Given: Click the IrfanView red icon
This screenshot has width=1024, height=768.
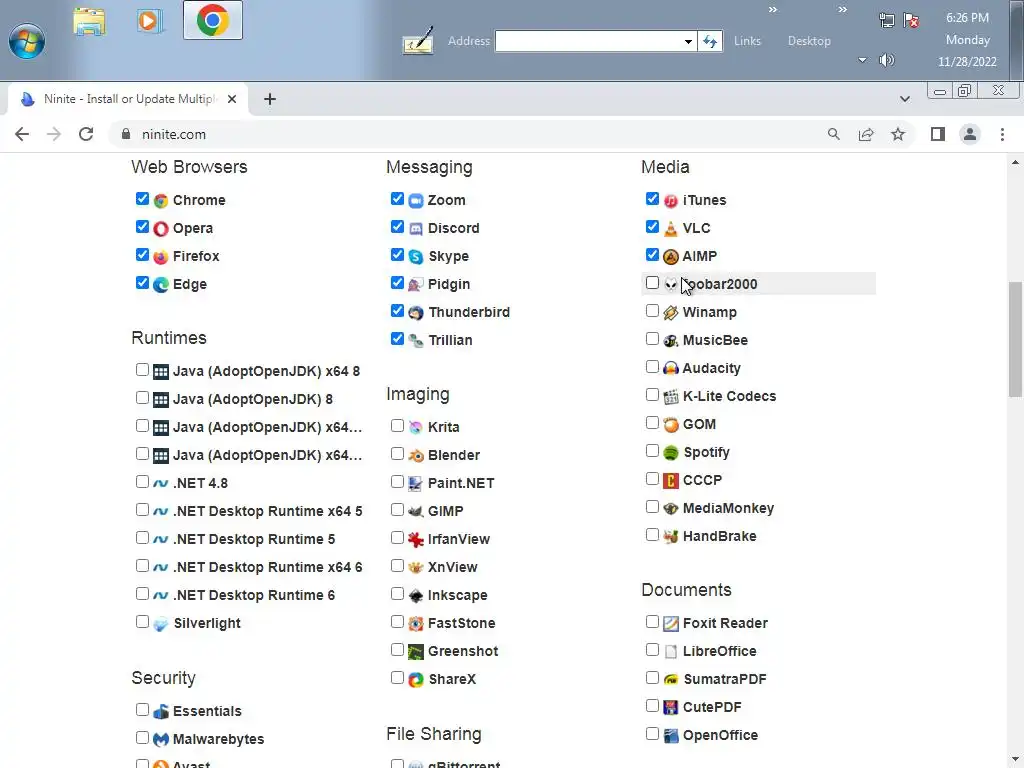Looking at the screenshot, I should (x=416, y=539).
